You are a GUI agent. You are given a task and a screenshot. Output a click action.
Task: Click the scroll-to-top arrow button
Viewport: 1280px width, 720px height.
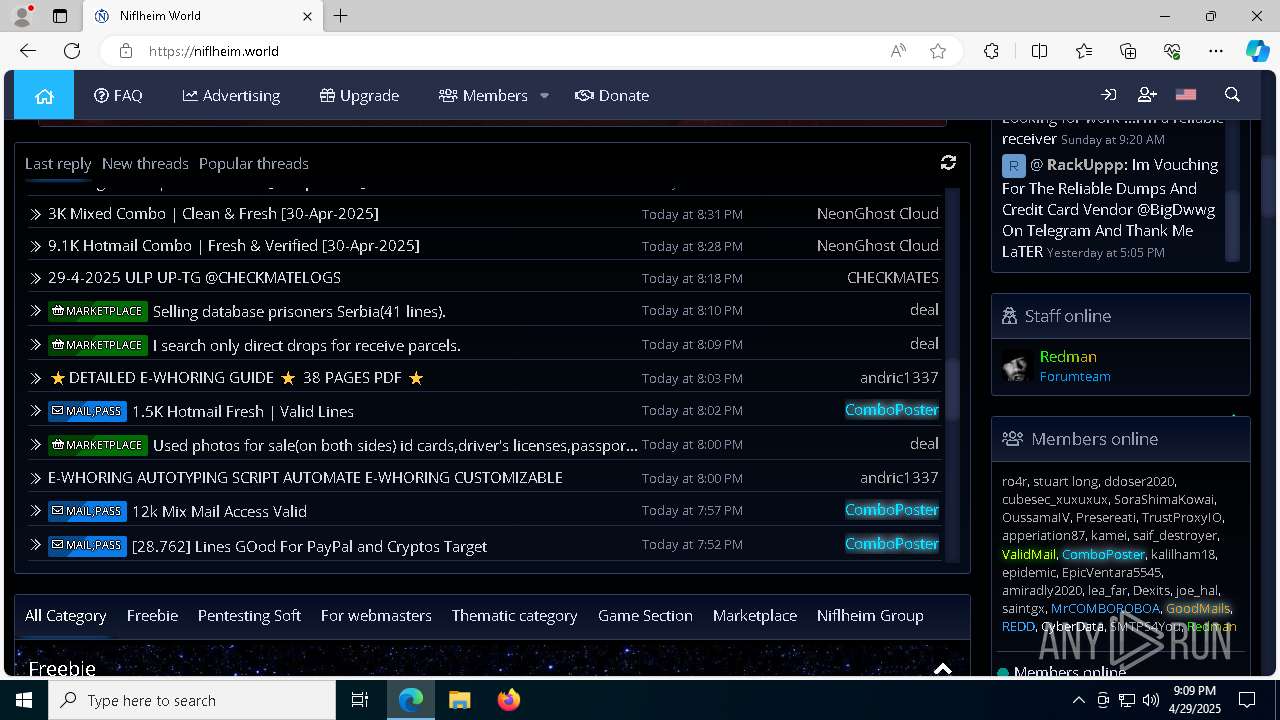[x=943, y=669]
